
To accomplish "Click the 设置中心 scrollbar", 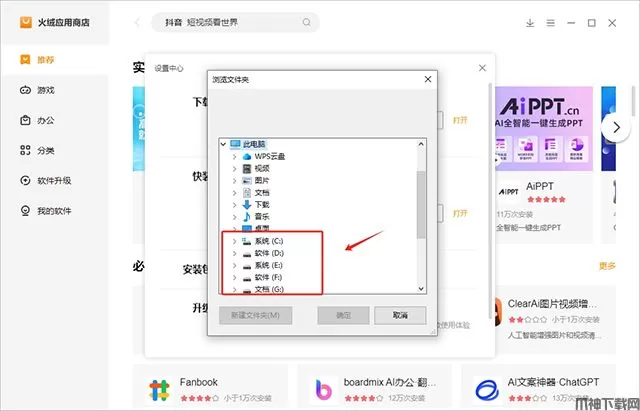I will [490, 200].
